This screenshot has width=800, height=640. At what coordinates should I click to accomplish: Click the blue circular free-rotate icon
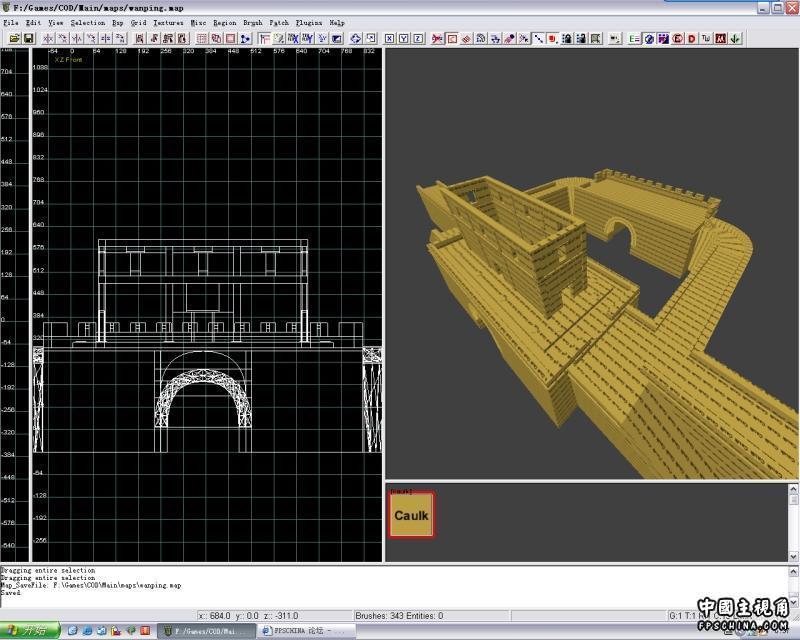pos(356,38)
